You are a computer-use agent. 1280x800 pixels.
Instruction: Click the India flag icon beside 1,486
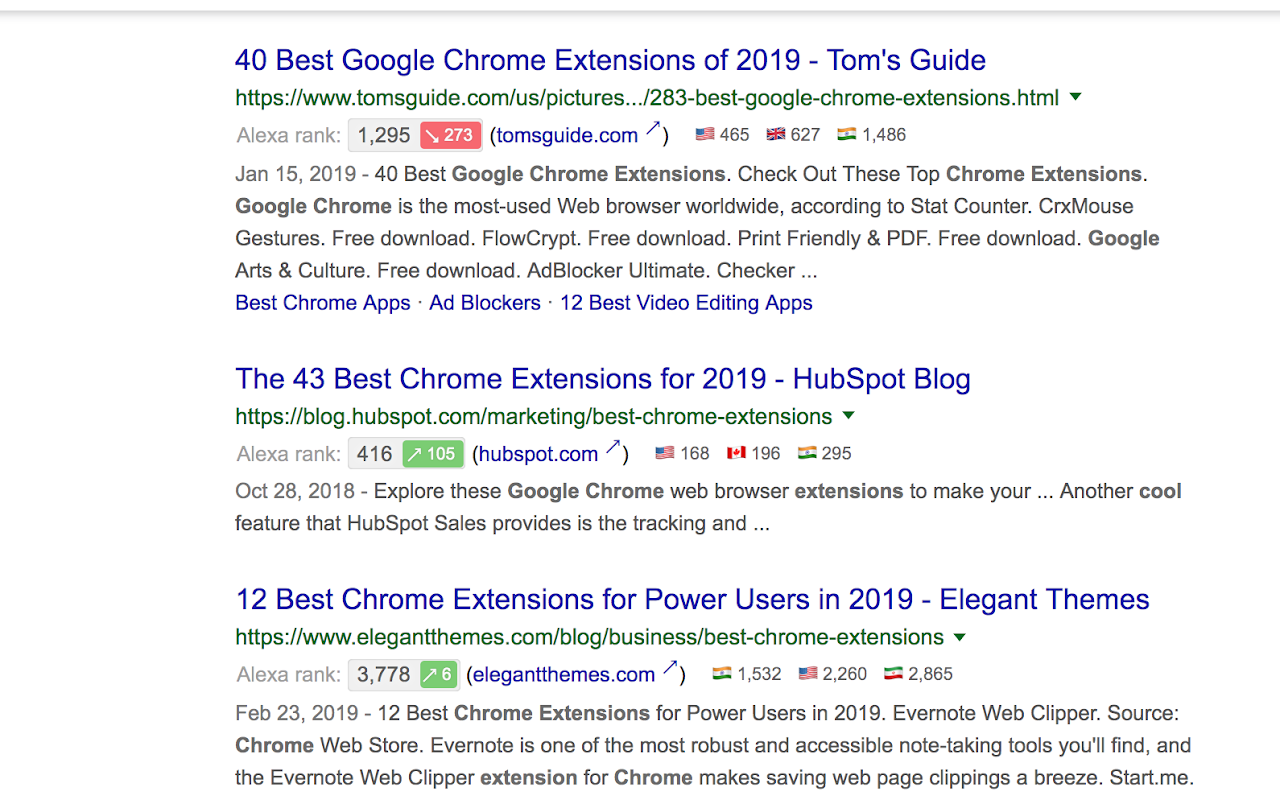click(x=847, y=134)
